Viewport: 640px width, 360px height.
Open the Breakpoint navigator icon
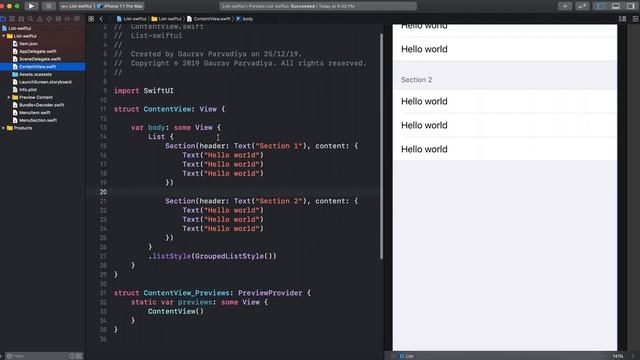tap(67, 19)
